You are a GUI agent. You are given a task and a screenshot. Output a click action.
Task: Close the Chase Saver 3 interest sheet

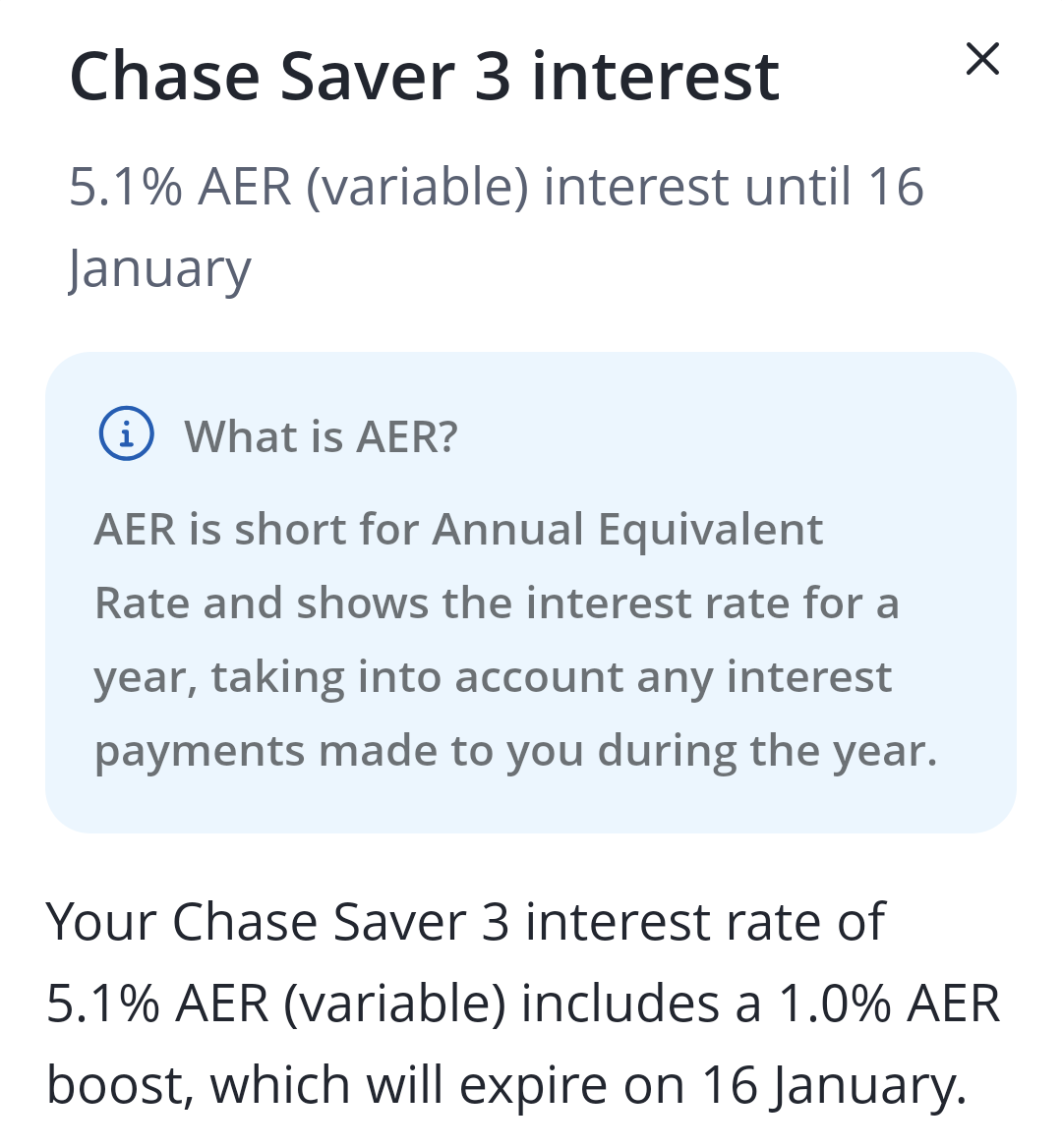coord(982,59)
